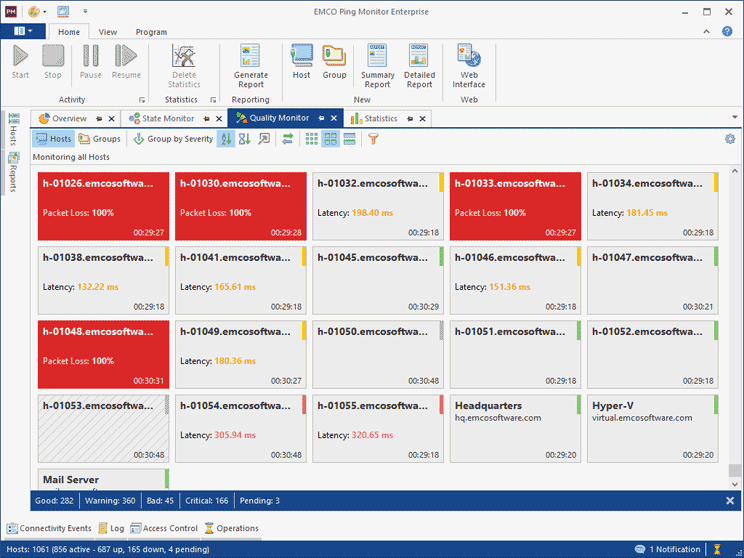Click the filter funnel icon
The width and height of the screenshot is (744, 558).
point(374,139)
